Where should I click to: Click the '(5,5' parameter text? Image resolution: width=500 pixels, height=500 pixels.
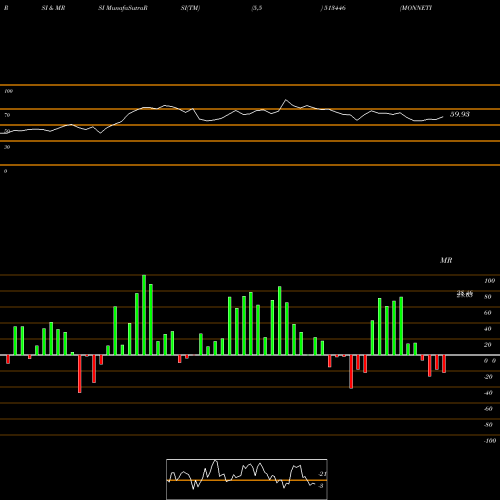click(257, 8)
